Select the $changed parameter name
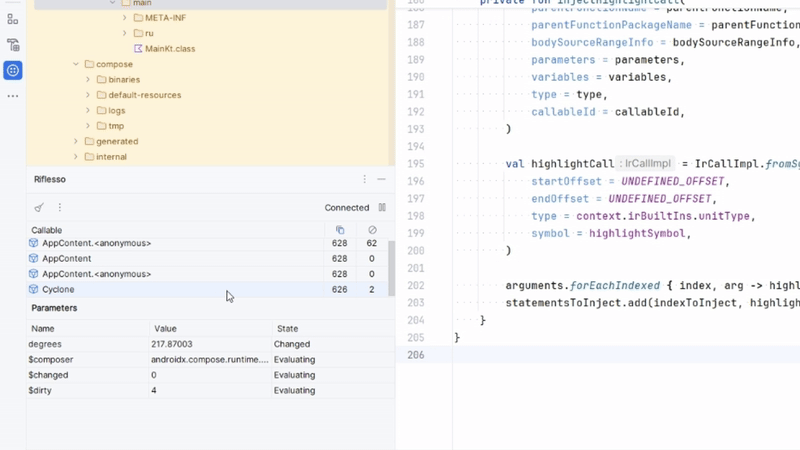Screen dimensions: 800x450 48,375
